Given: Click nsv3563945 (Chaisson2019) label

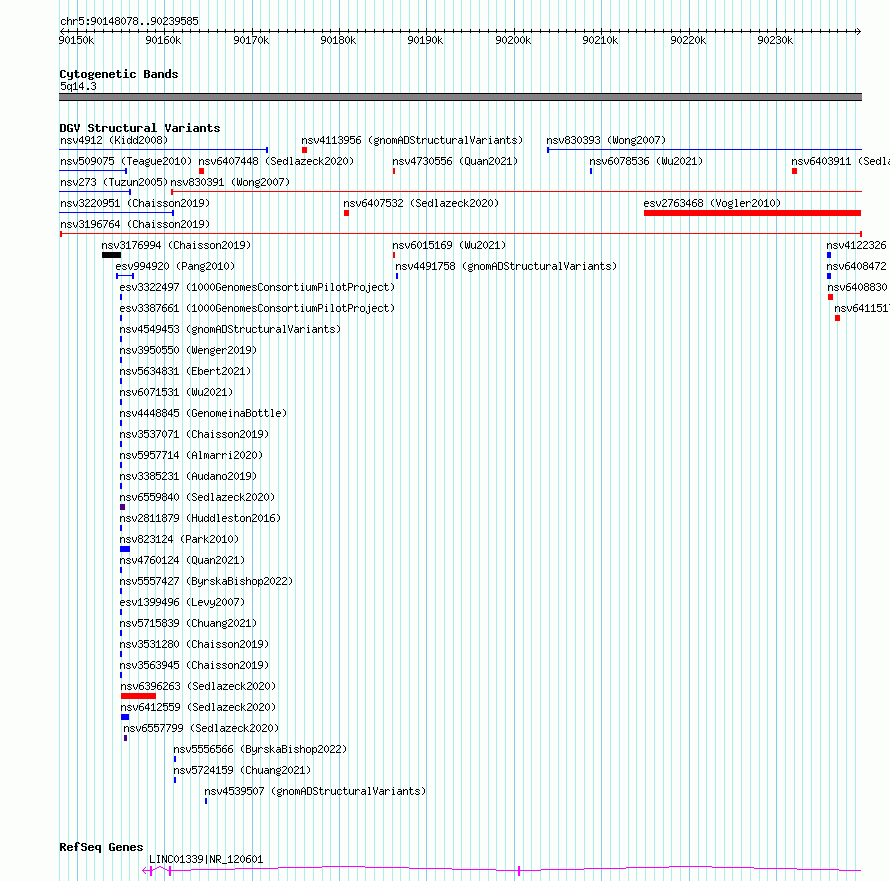Looking at the screenshot, I should (194, 665).
